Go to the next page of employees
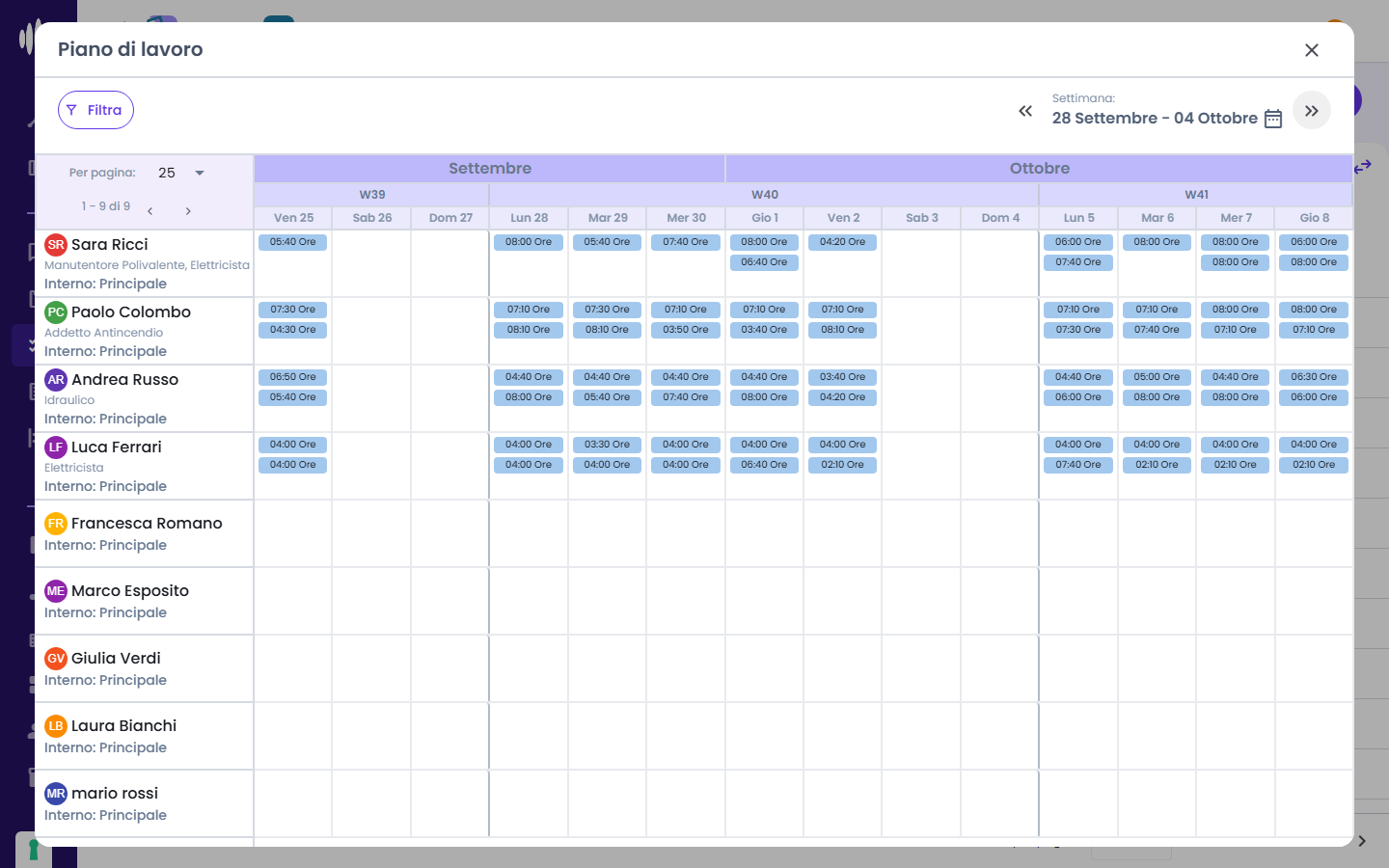Viewport: 1389px width, 868px height. (x=188, y=210)
